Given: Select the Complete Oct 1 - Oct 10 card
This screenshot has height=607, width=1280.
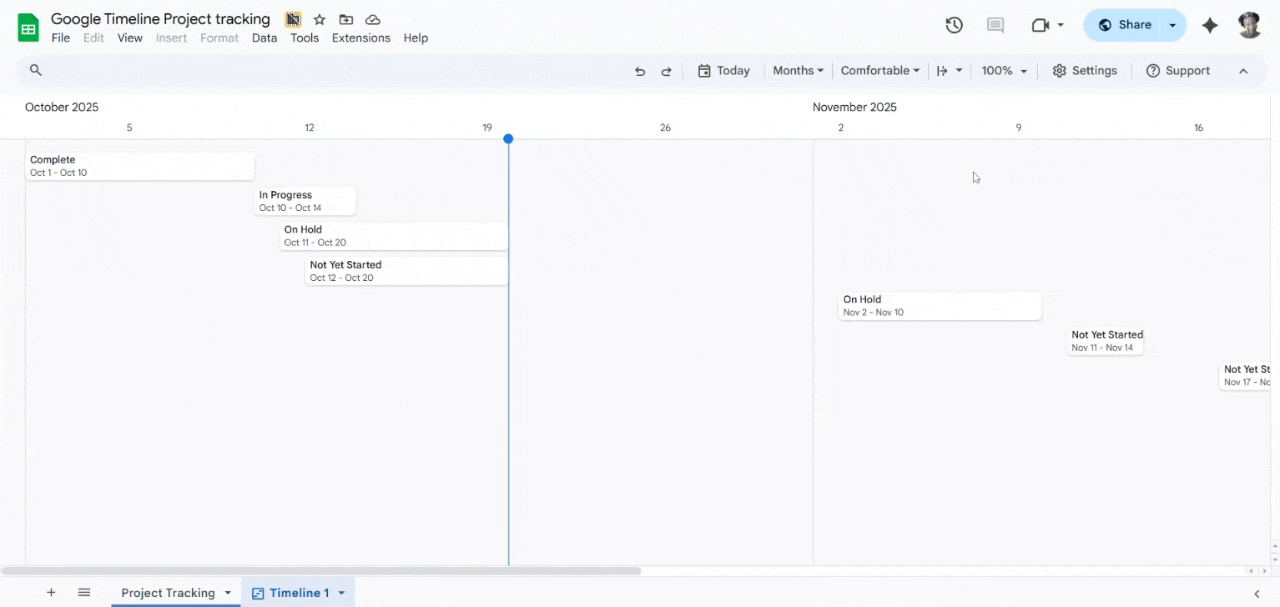Looking at the screenshot, I should [x=140, y=166].
